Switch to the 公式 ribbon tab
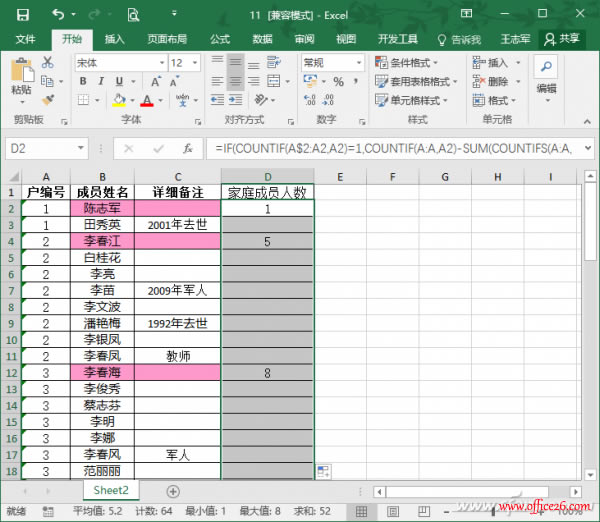This screenshot has width=600, height=522. (220, 39)
